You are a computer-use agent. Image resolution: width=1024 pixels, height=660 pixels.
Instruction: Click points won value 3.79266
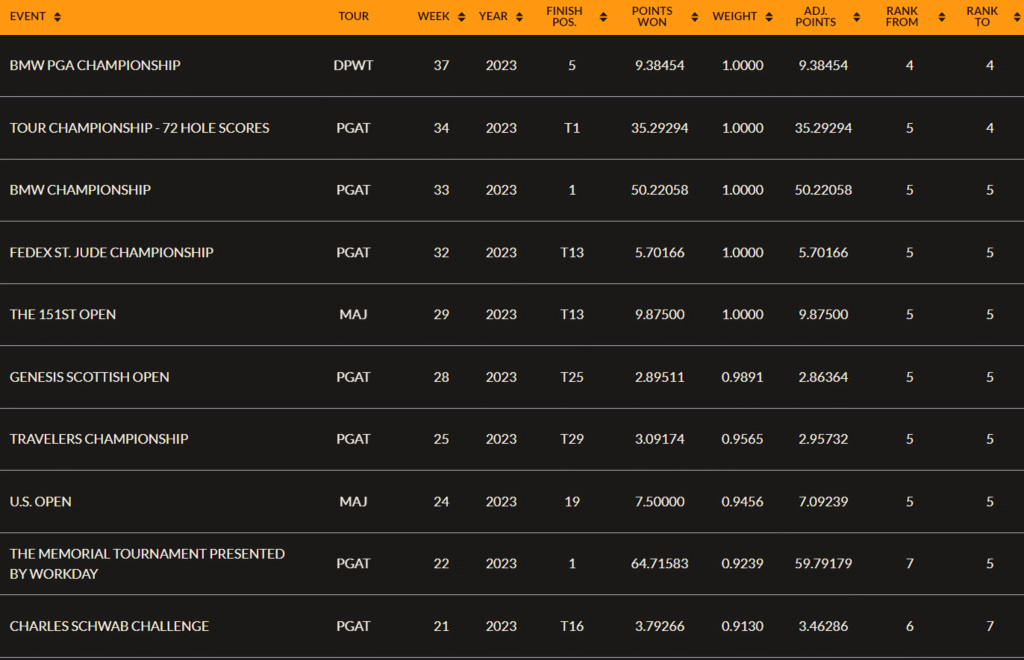tap(660, 627)
